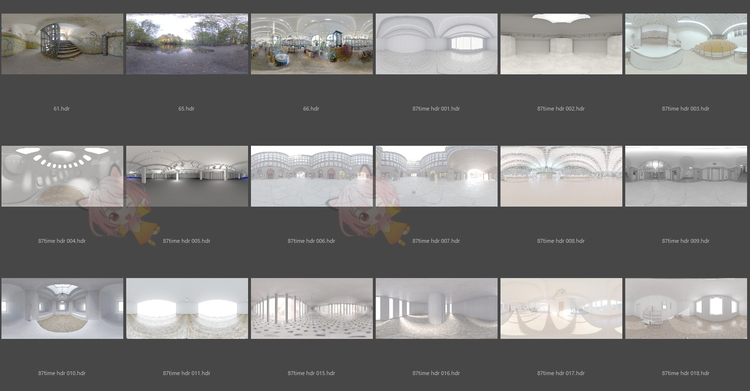The image size is (750, 391).
Task: Select the 66.hdr thumbnail image
Action: point(312,44)
